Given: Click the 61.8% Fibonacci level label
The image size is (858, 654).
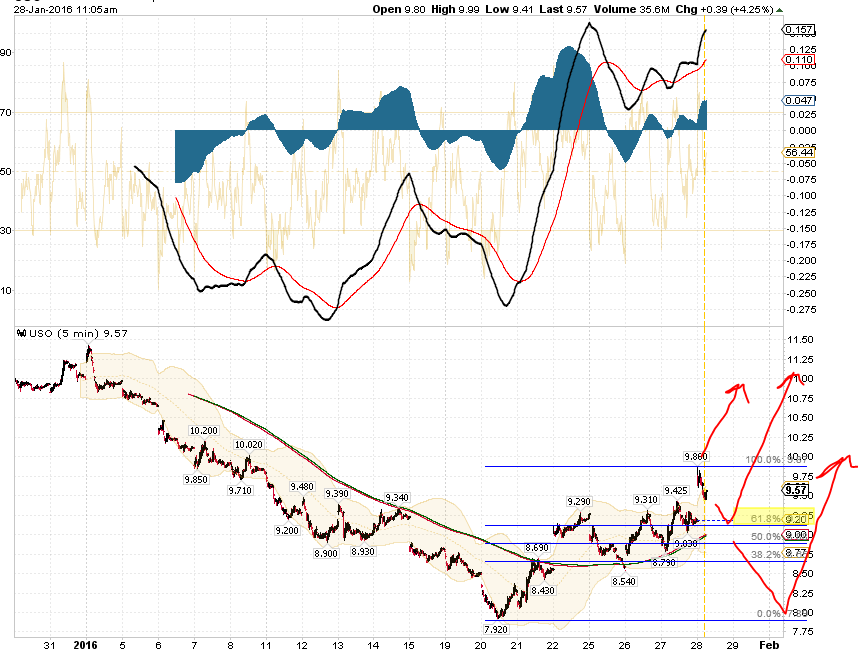Looking at the screenshot, I should tap(766, 518).
